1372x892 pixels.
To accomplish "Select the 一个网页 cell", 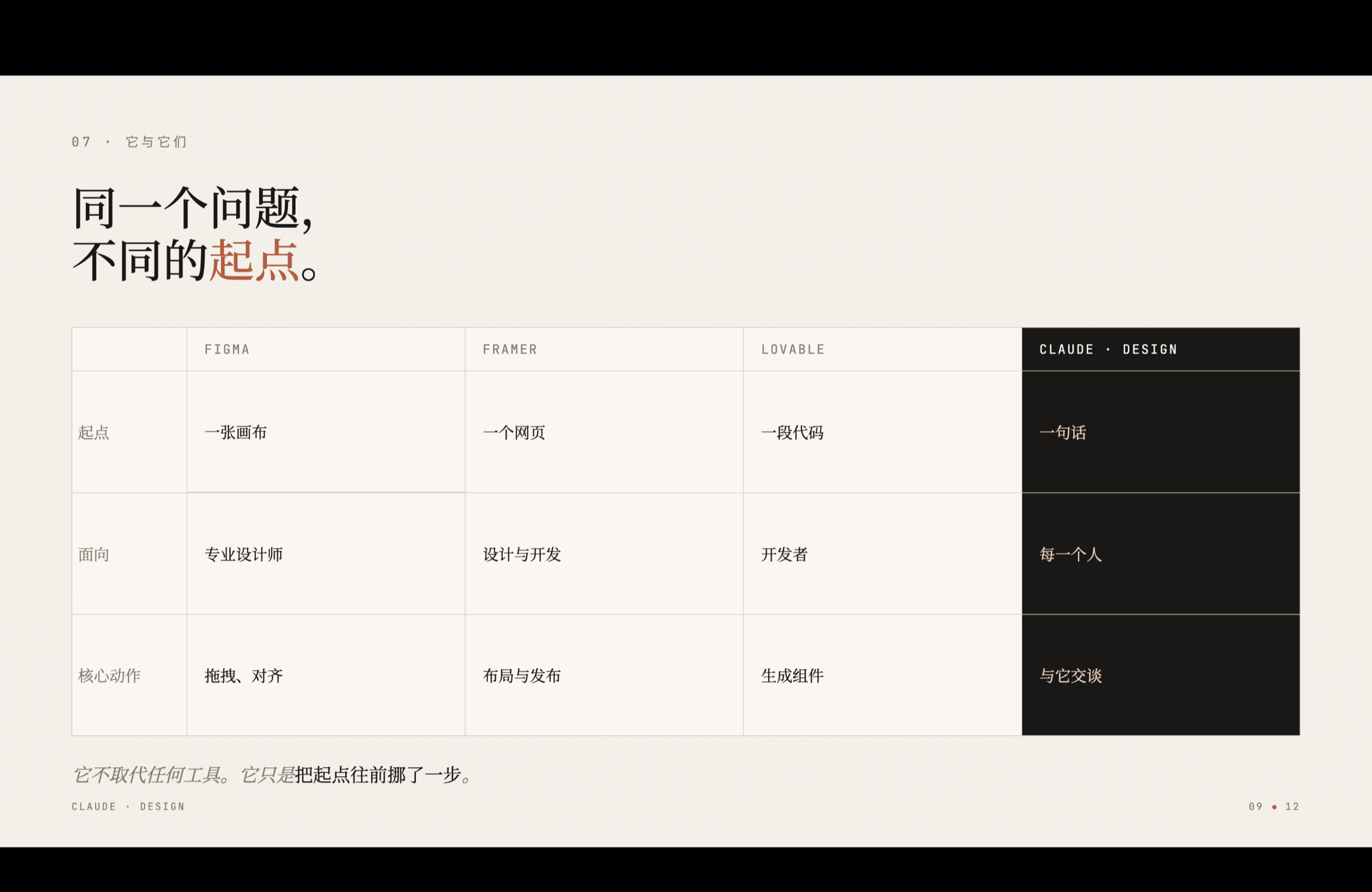I will click(x=514, y=433).
